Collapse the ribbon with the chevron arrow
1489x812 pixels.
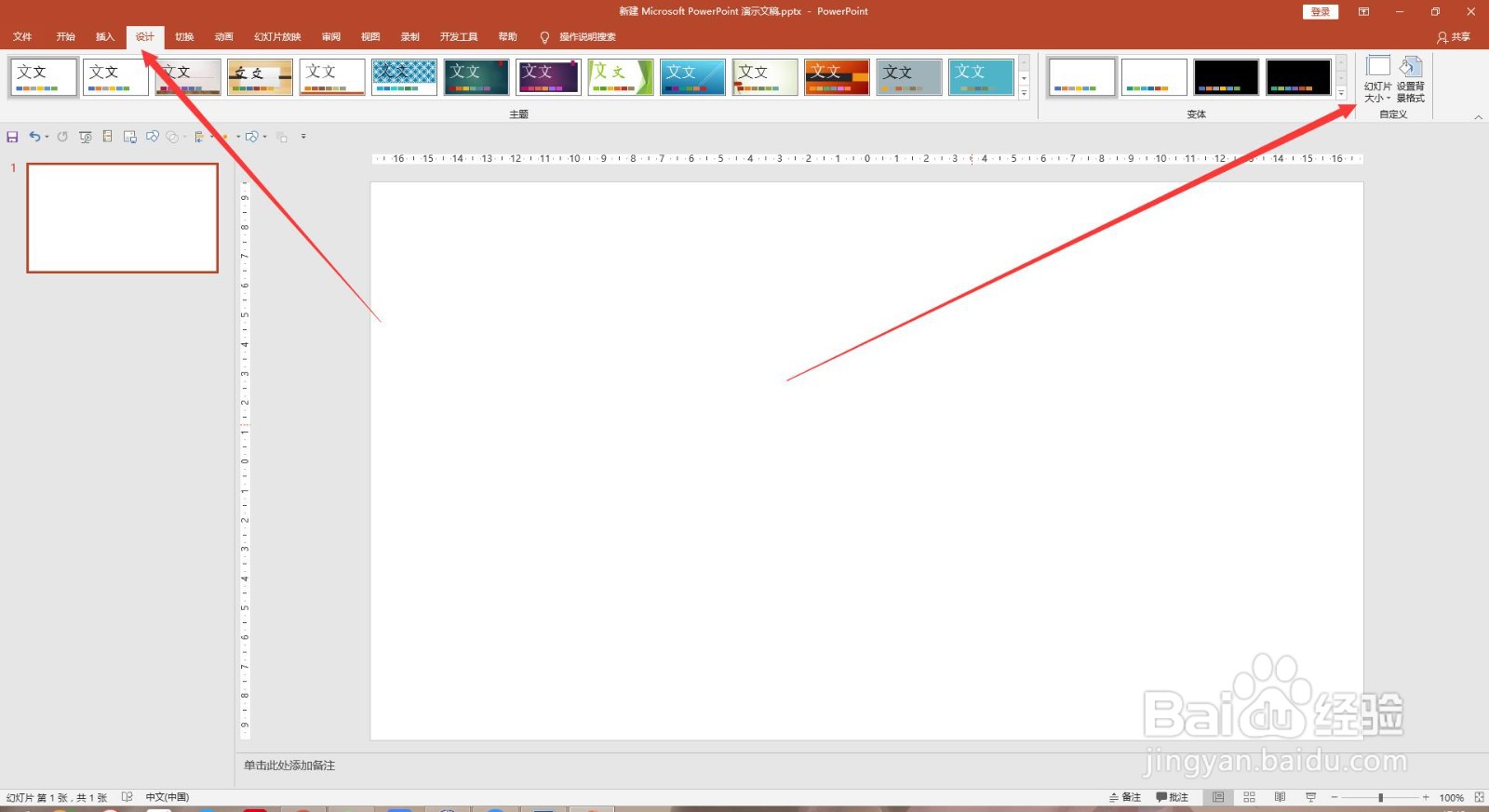pos(1478,117)
